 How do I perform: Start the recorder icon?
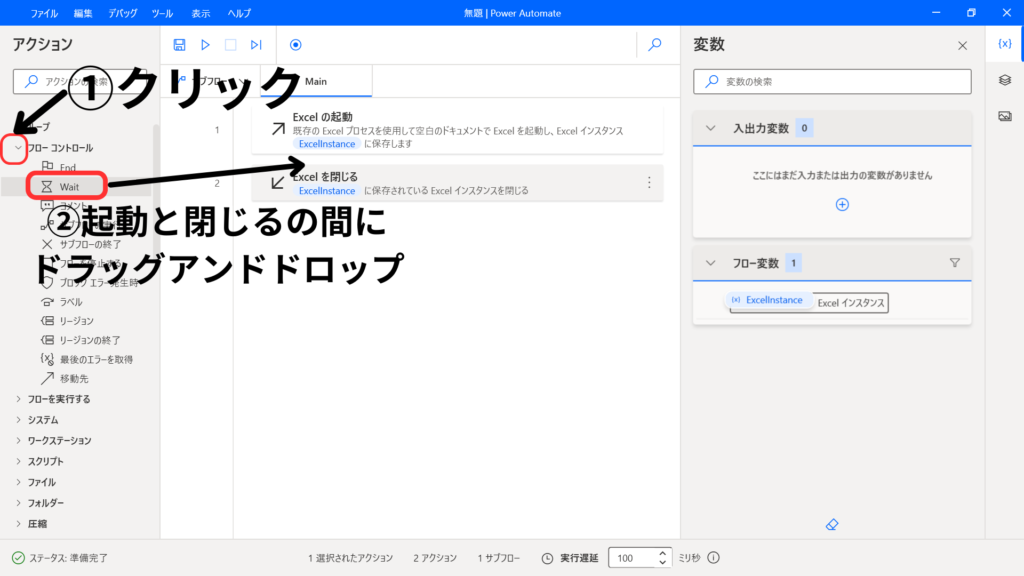coord(295,44)
